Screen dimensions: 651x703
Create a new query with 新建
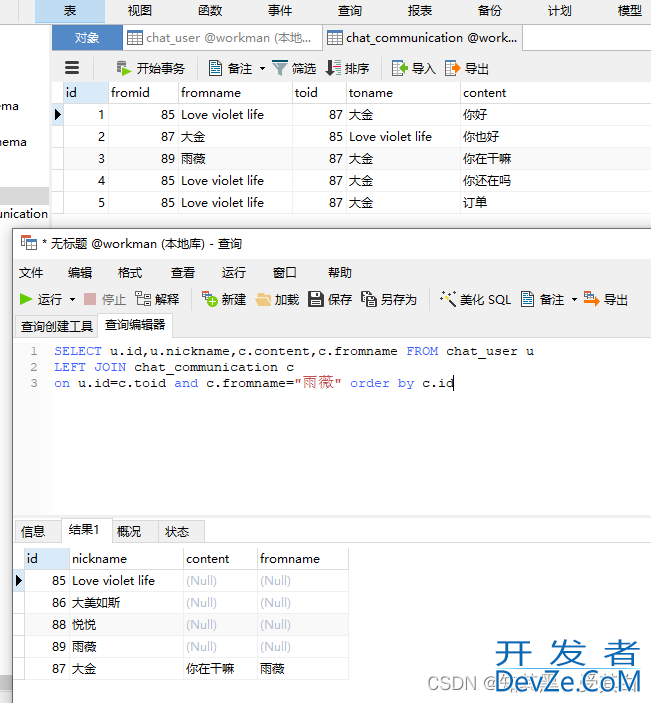(224, 299)
